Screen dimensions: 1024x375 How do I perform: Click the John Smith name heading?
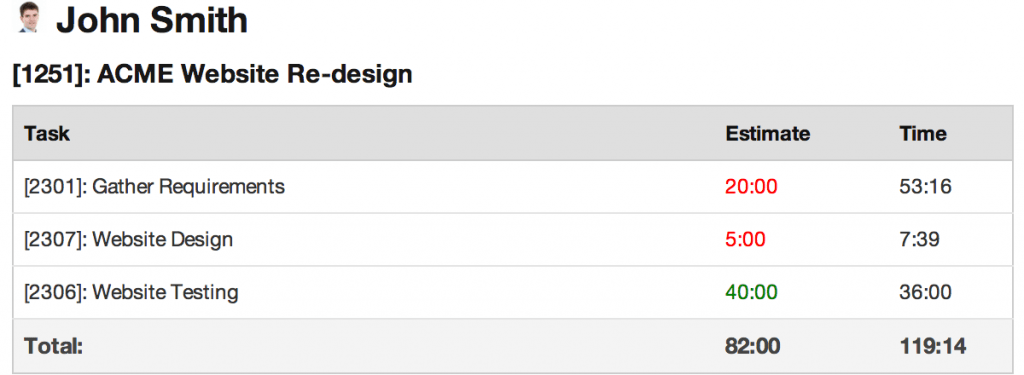tap(152, 20)
